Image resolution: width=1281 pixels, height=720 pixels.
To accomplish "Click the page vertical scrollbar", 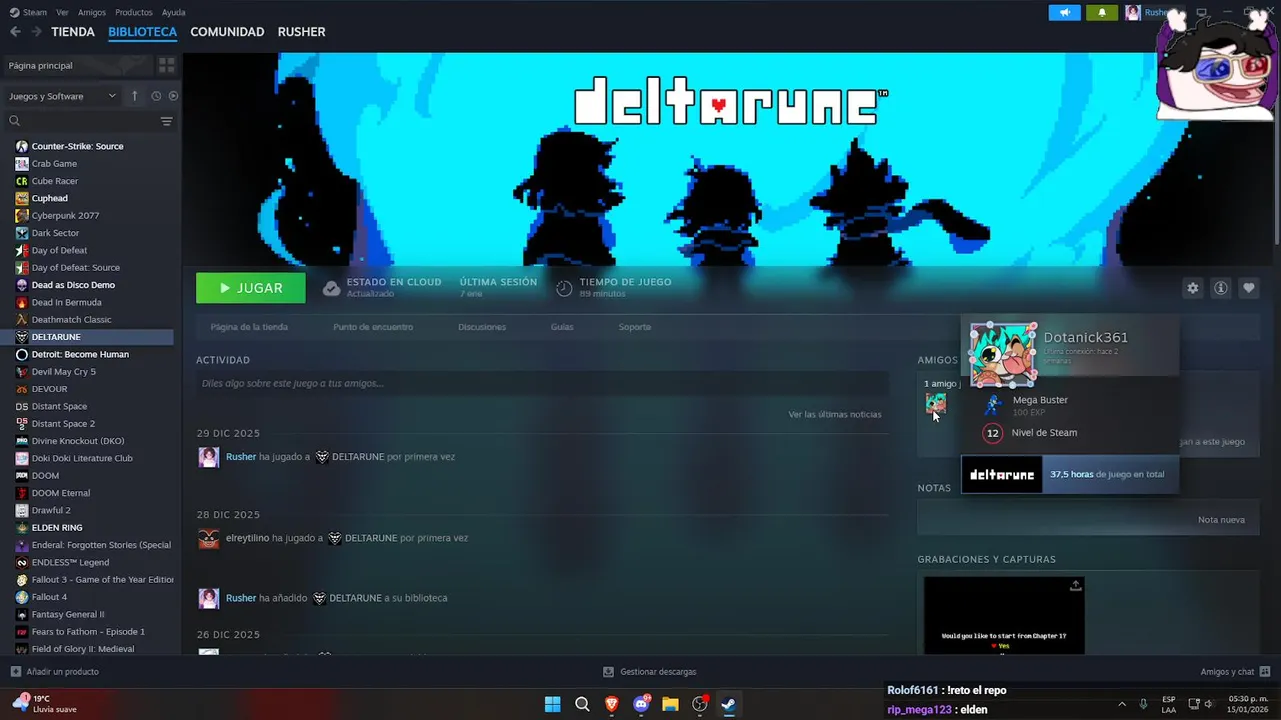I will (1276, 147).
